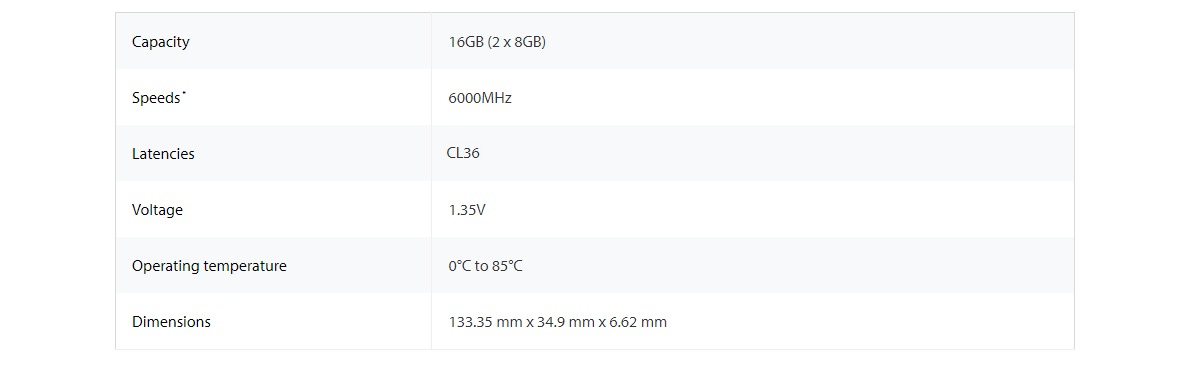Click the Speeds label
The image size is (1185, 366).
click(x=156, y=98)
